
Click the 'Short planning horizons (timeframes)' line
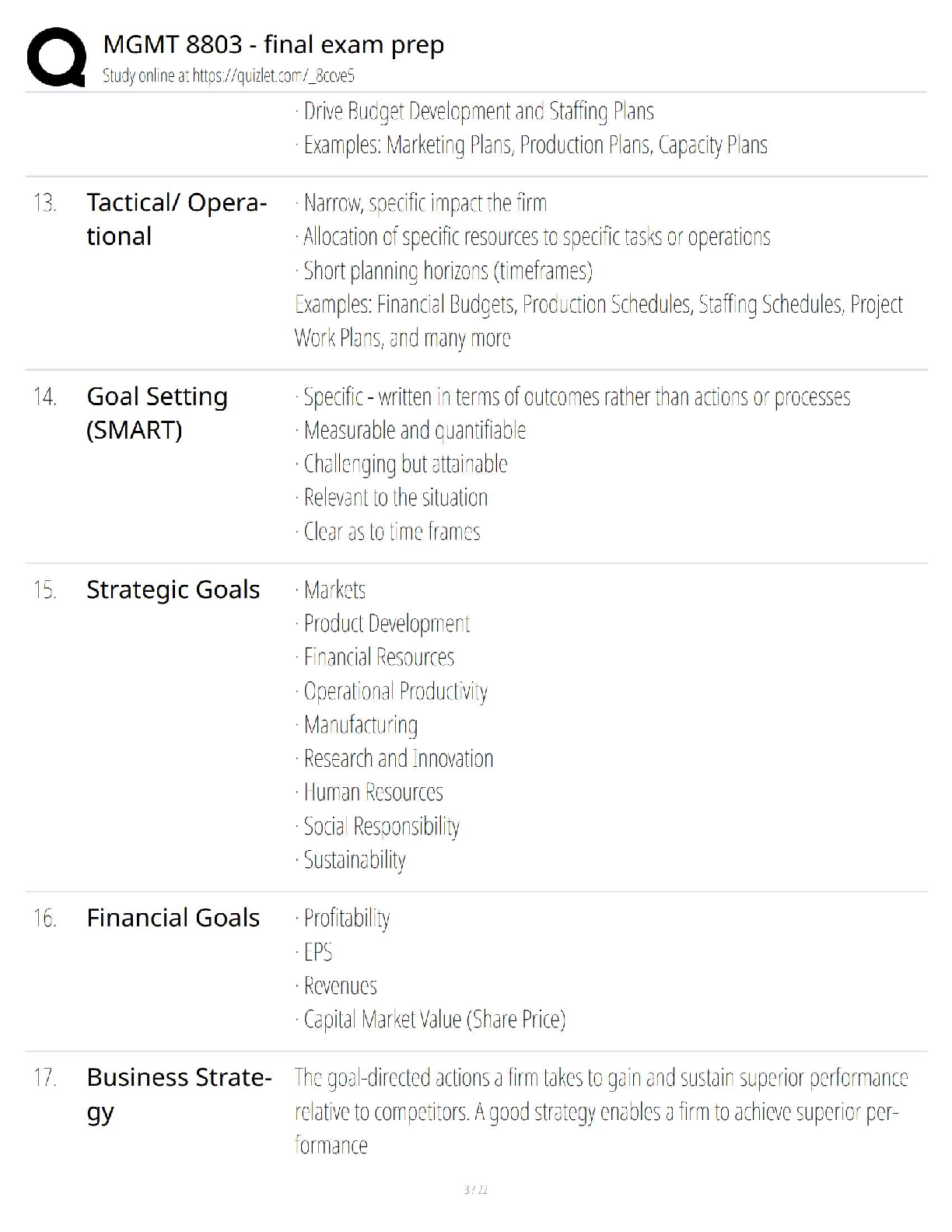click(x=444, y=271)
